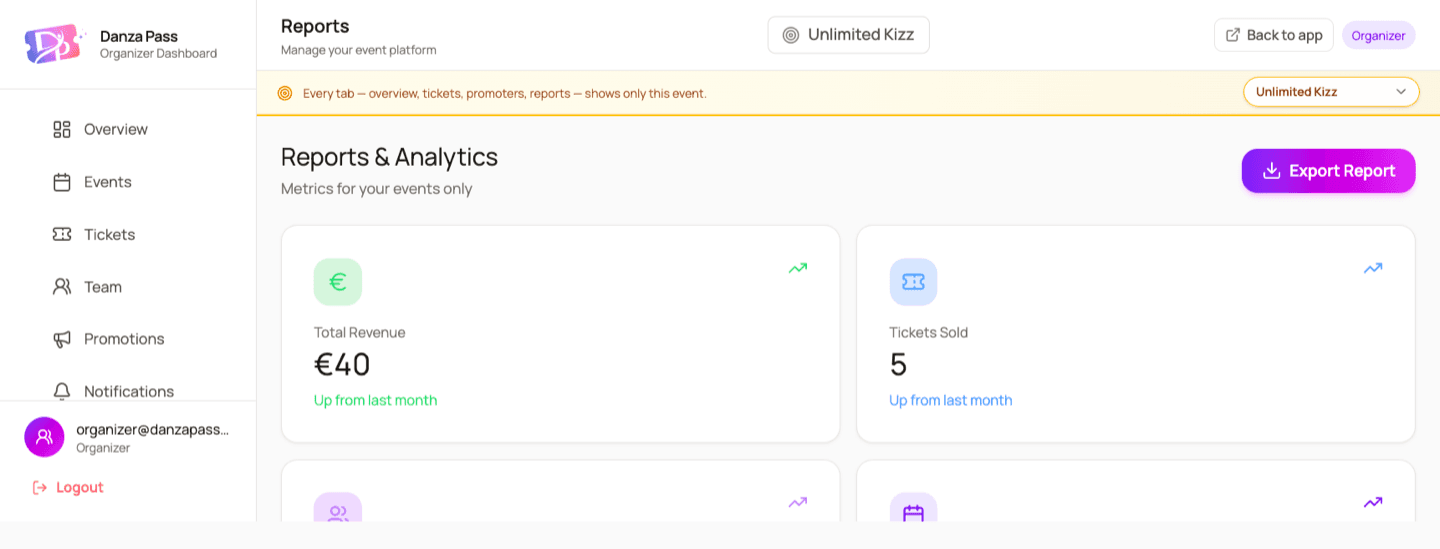Click the Organizer Dashboard subtitle

pos(158,54)
